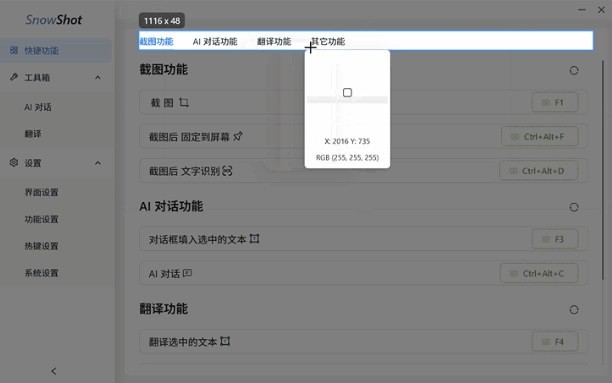Collapse the 设置 section chevron
Image resolution: width=612 pixels, height=383 pixels.
98,163
